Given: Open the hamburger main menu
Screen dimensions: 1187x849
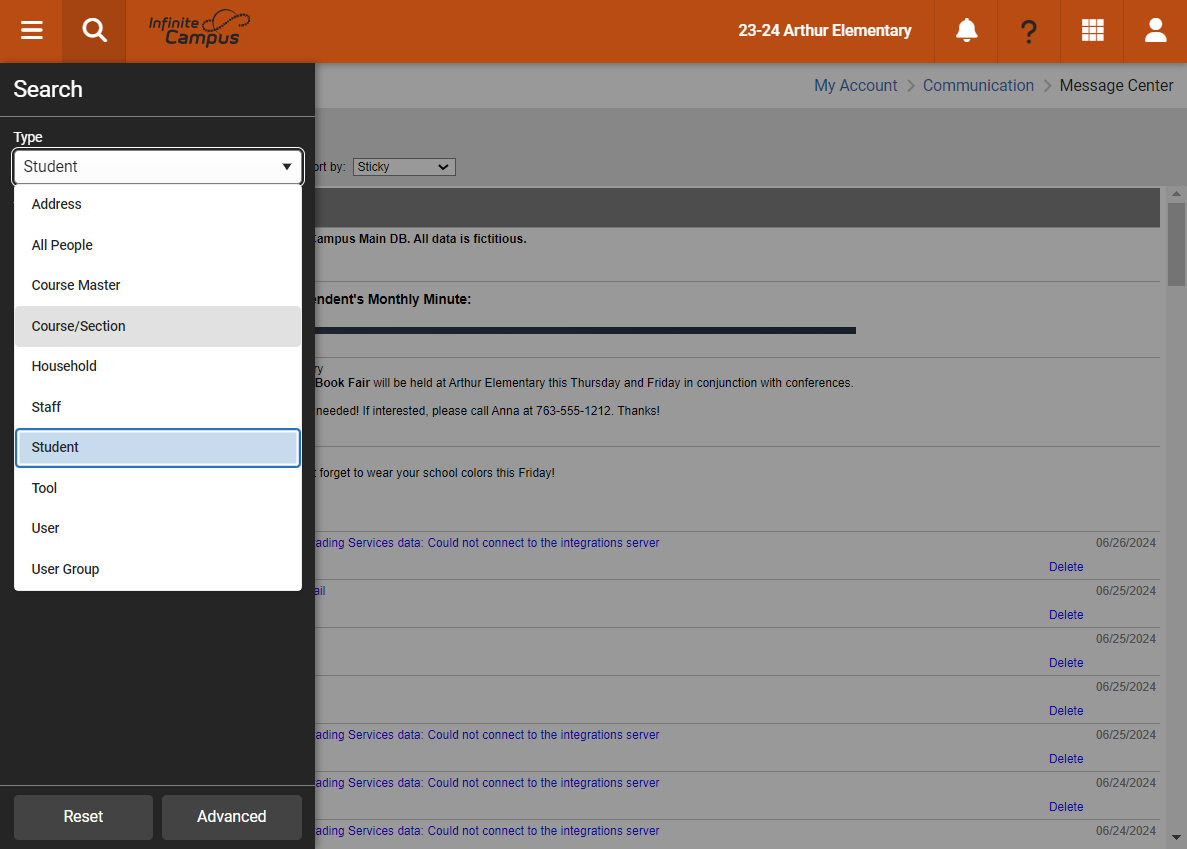Looking at the screenshot, I should (31, 31).
